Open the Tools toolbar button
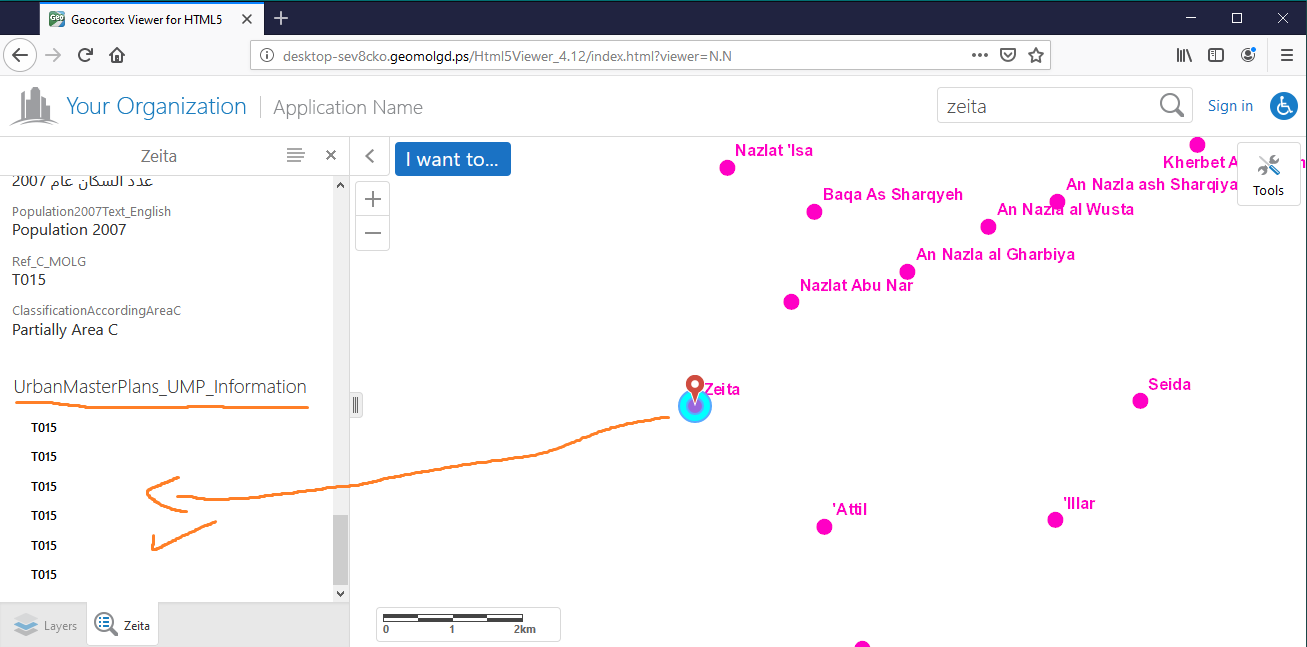1307x647 pixels. click(x=1268, y=174)
